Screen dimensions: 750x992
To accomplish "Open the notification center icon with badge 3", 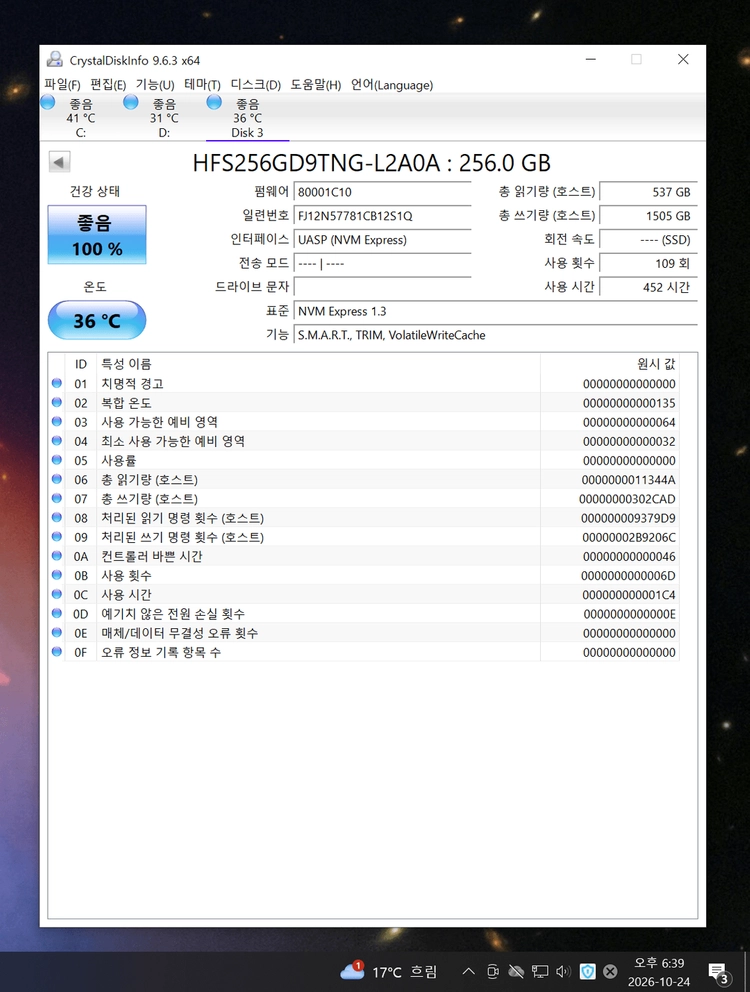I will tap(719, 972).
